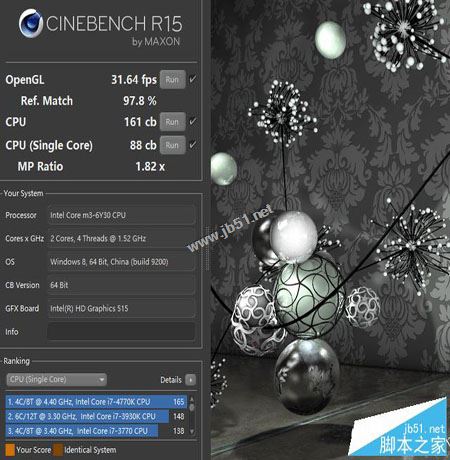Click the Cinebench logo sphere icon
The height and width of the screenshot is (460, 450).
pos(31,23)
